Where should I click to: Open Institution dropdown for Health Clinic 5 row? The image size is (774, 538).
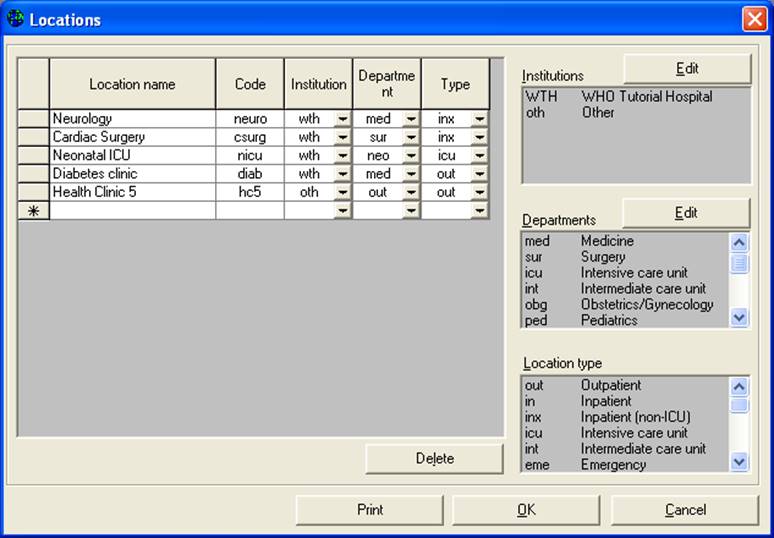(342, 192)
